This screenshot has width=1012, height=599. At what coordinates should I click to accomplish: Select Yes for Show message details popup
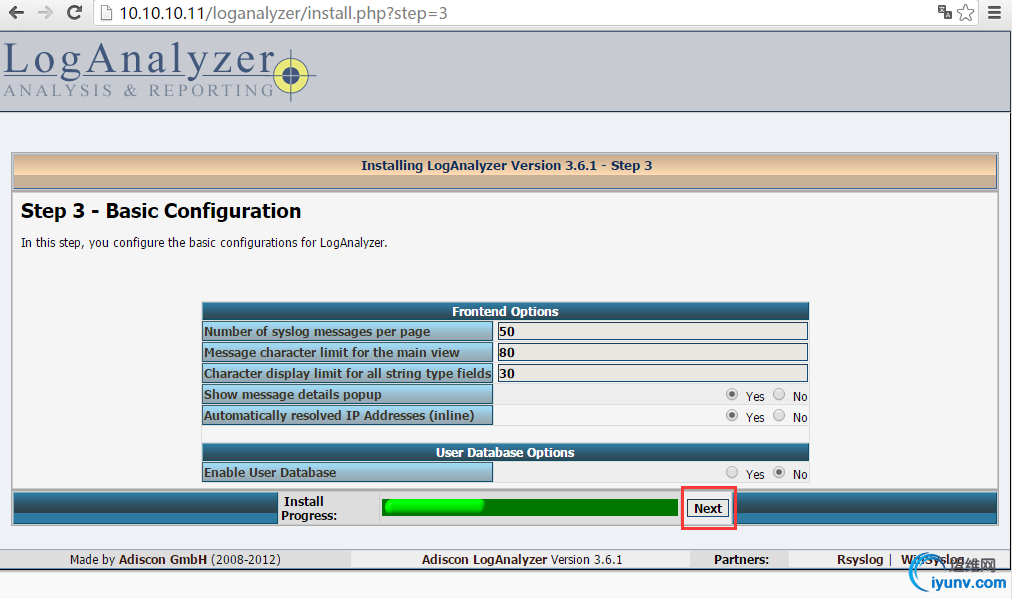click(732, 394)
